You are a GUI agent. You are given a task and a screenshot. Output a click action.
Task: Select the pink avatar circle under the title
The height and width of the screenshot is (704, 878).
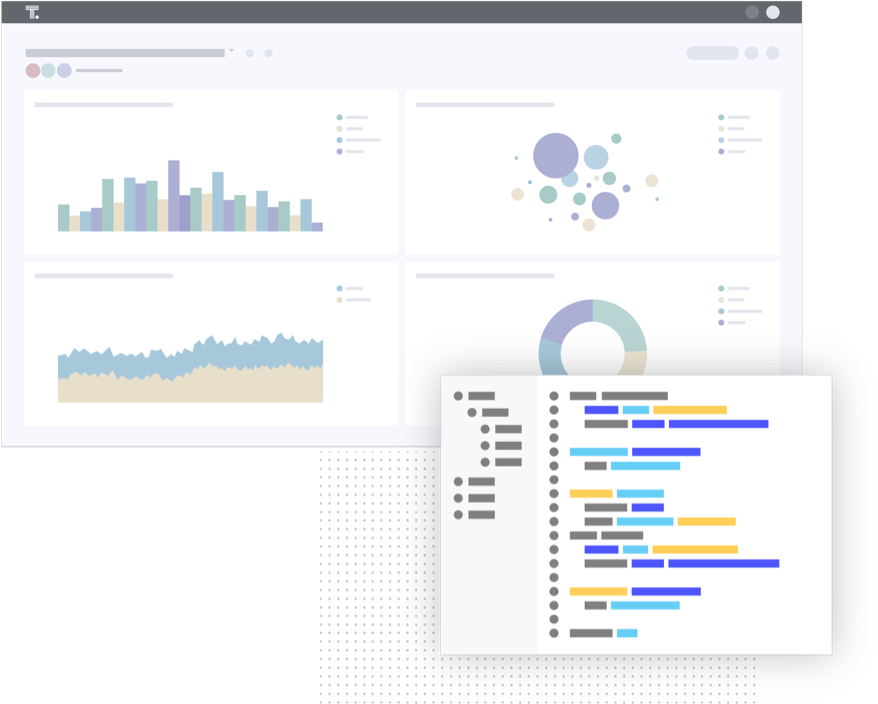point(33,71)
